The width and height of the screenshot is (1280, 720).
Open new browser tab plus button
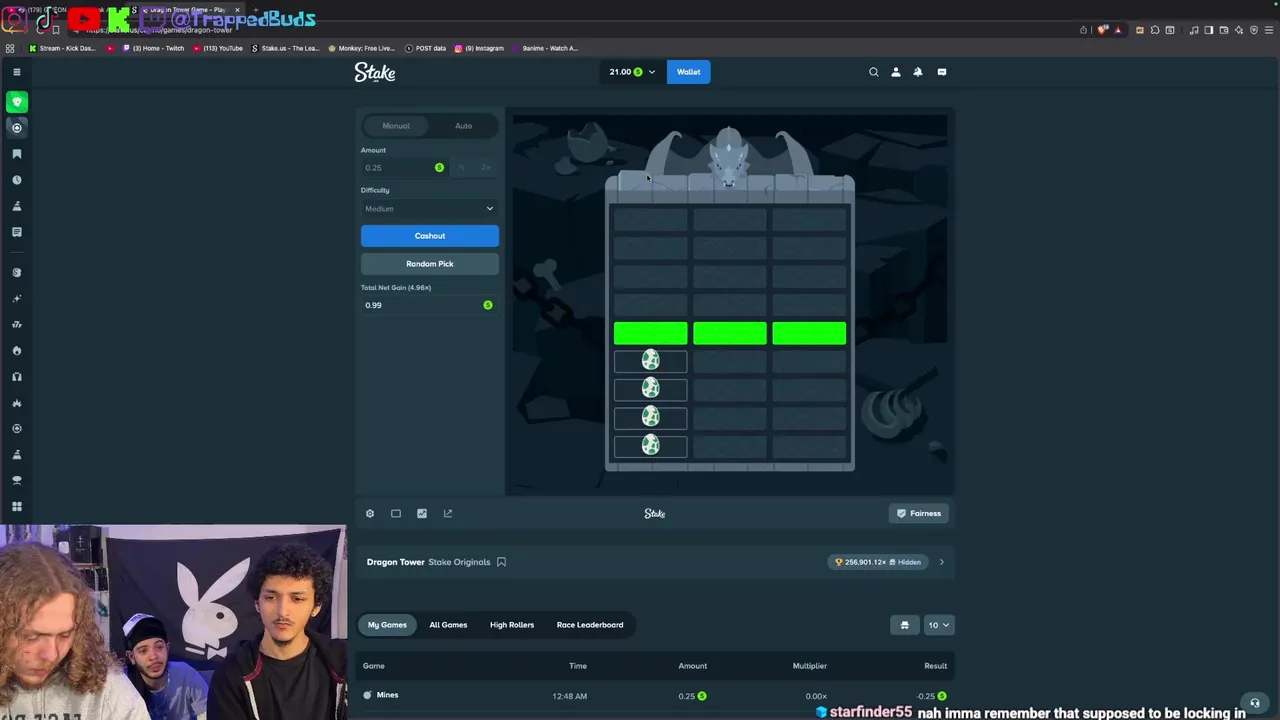(256, 10)
